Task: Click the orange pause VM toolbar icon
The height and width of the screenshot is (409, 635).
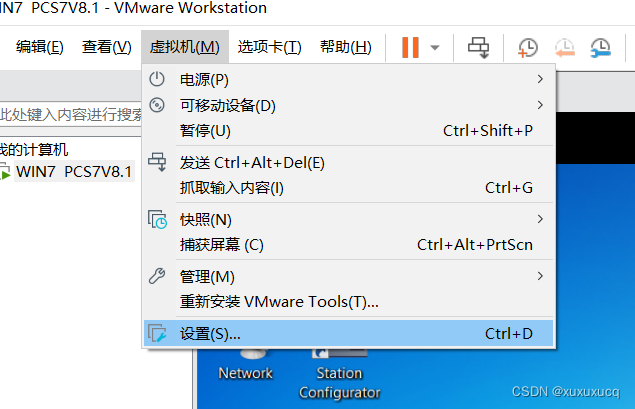Action: pyautogui.click(x=410, y=47)
